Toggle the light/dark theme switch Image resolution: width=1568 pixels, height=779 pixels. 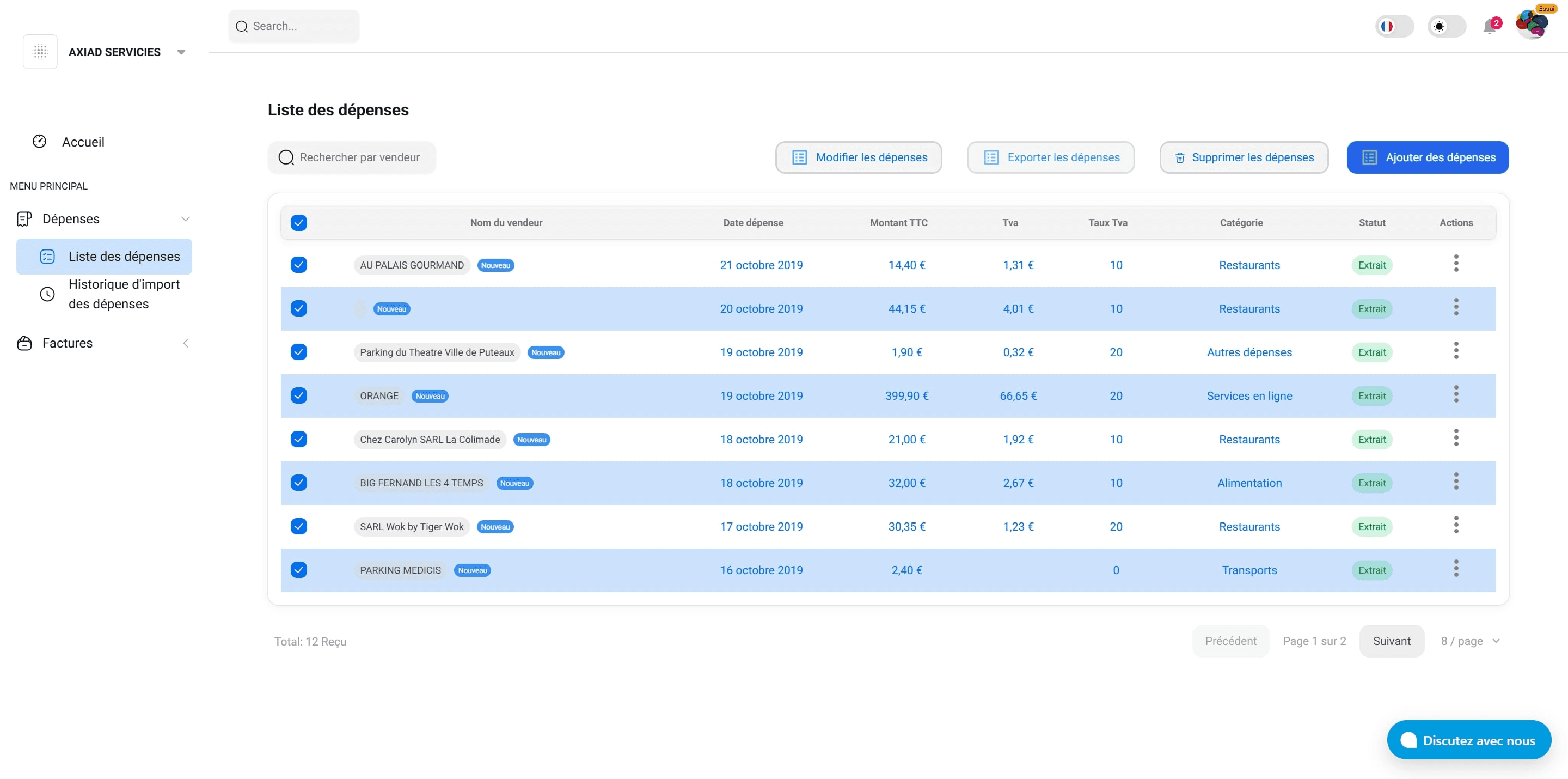click(x=1446, y=26)
